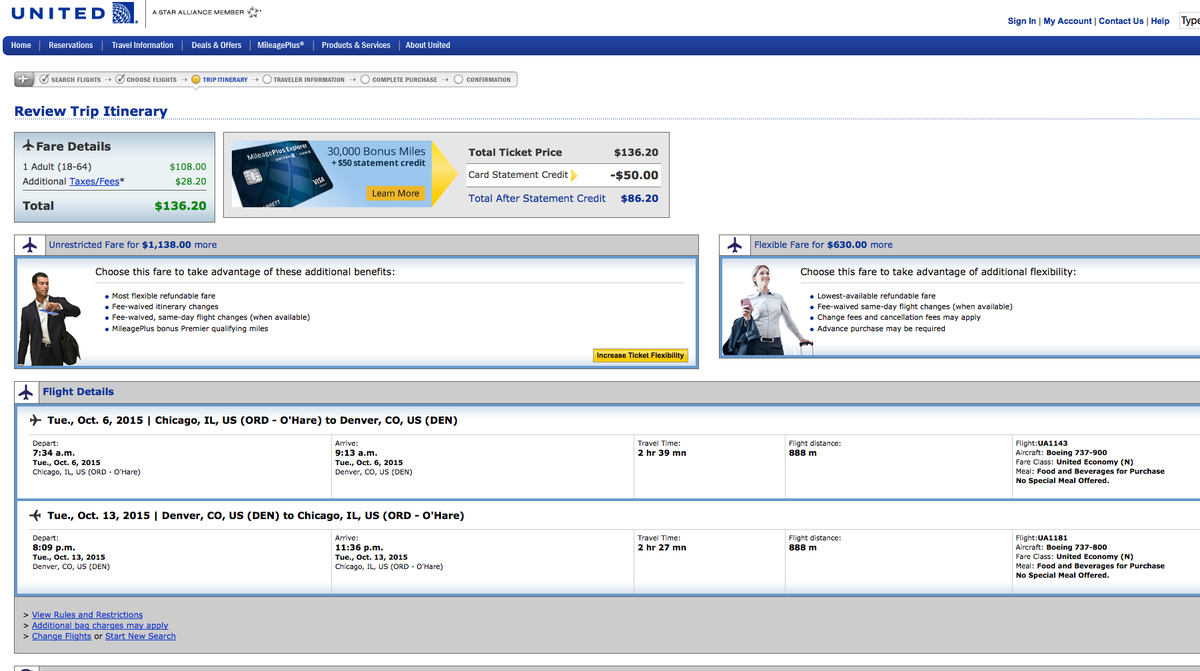Open the Help link

(1160, 21)
